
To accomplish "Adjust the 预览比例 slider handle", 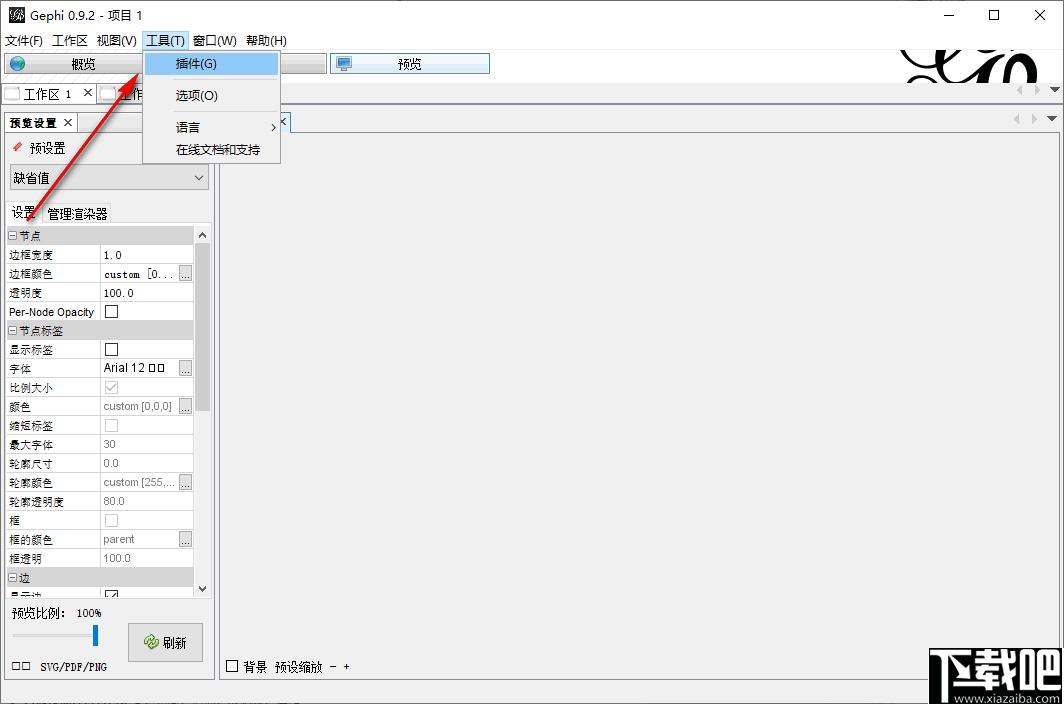I will [x=95, y=635].
